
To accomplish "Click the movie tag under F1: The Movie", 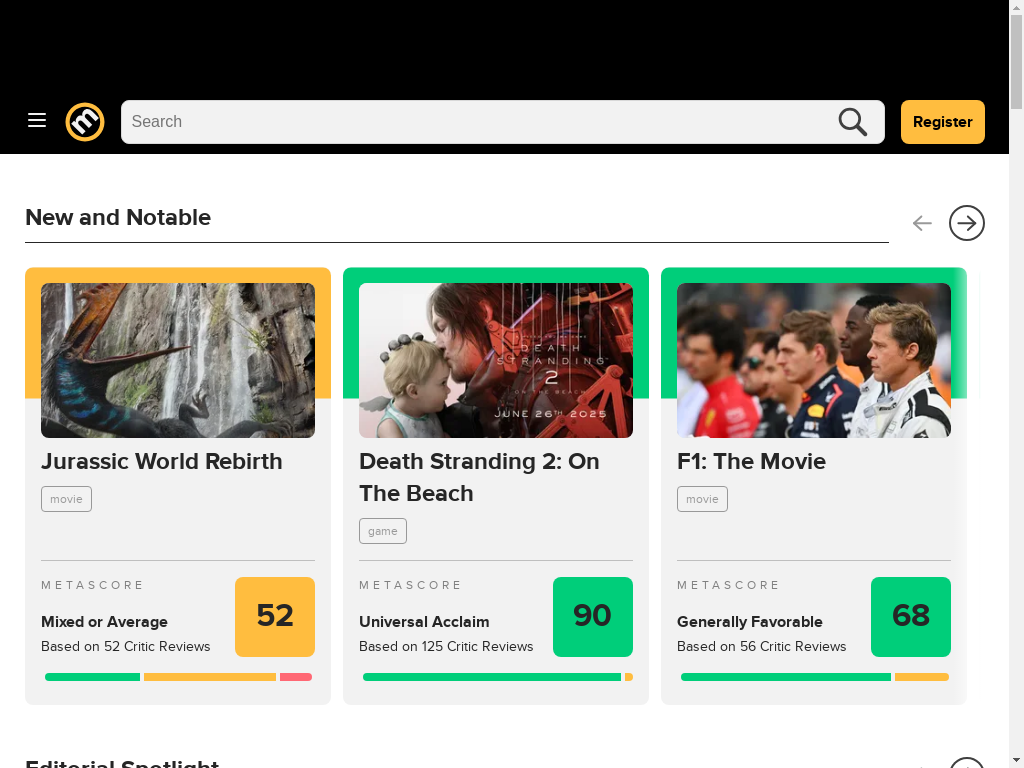I will pos(702,499).
